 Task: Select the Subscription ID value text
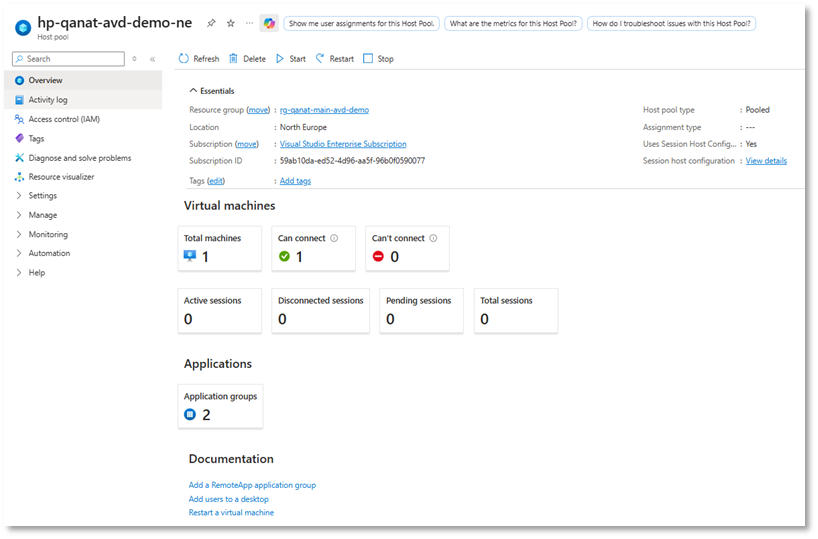click(352, 161)
